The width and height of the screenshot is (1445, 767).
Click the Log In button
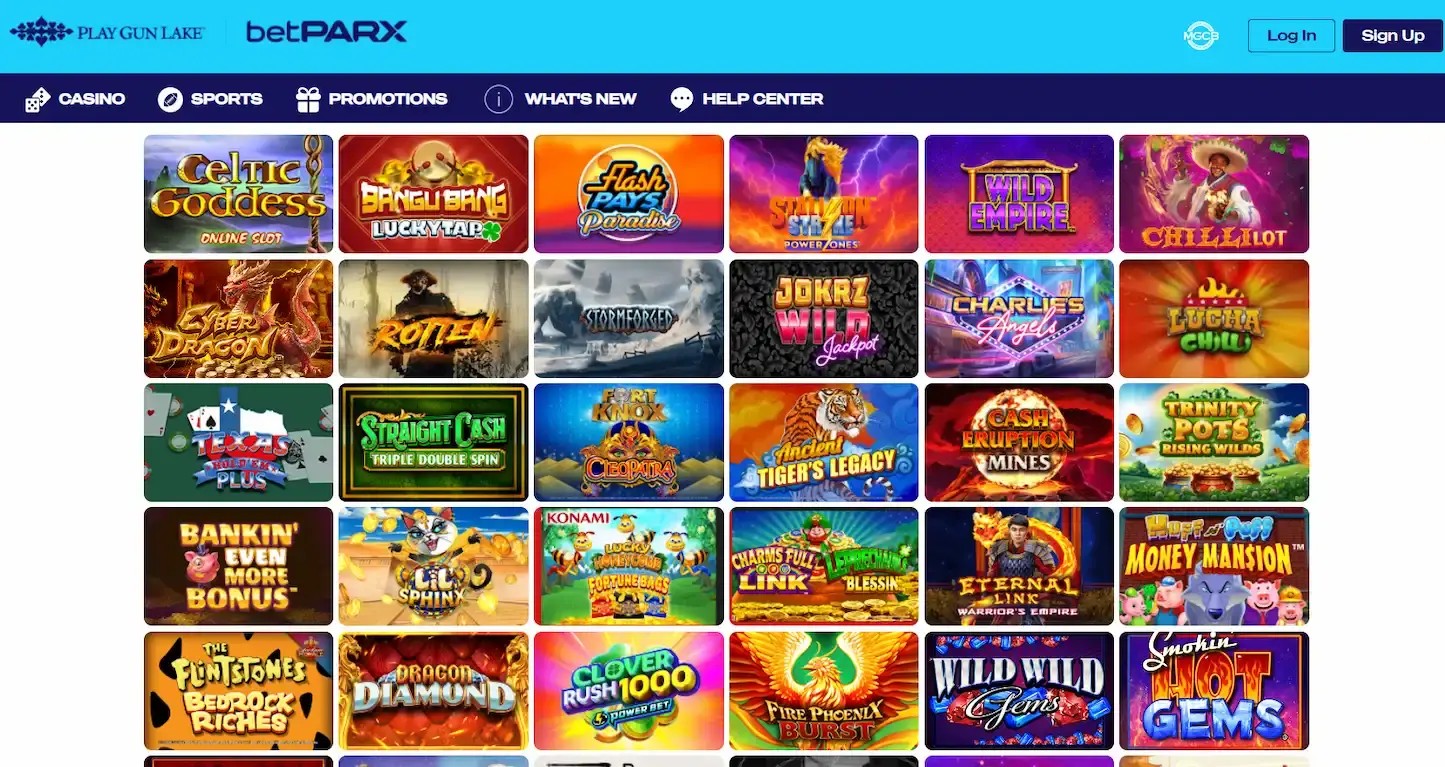click(1291, 35)
